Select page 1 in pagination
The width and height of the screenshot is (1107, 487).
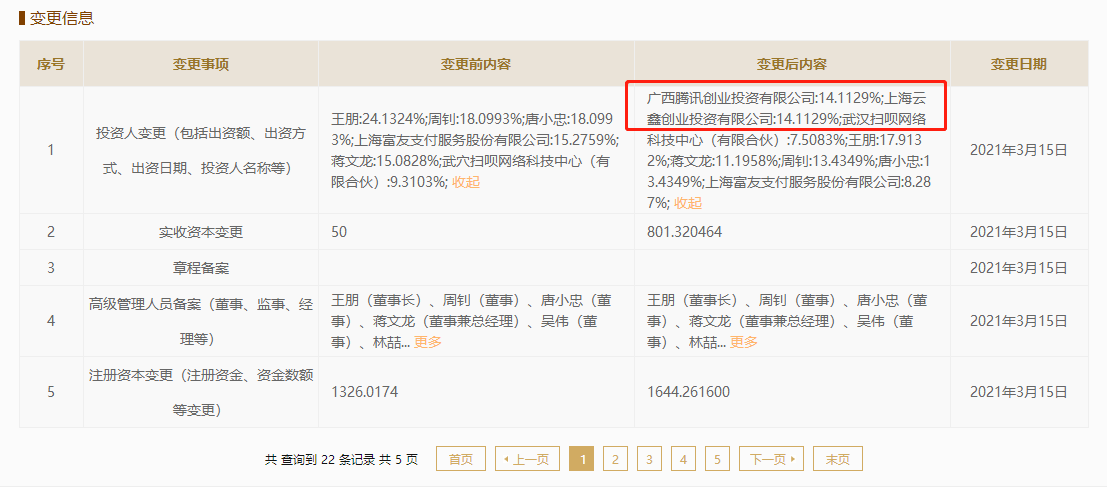pos(582,459)
